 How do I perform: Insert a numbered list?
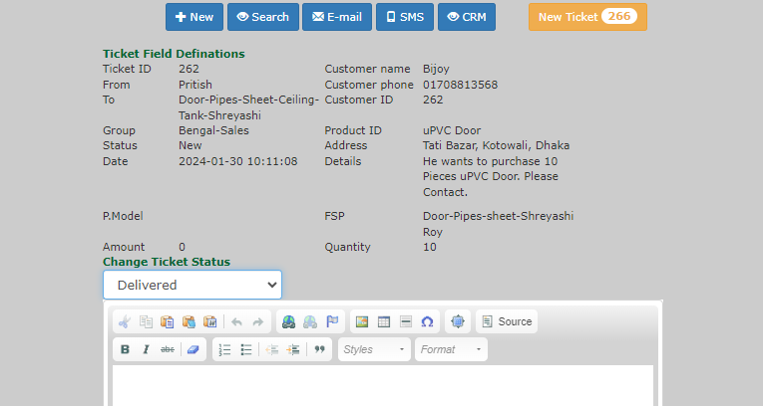[225, 350]
